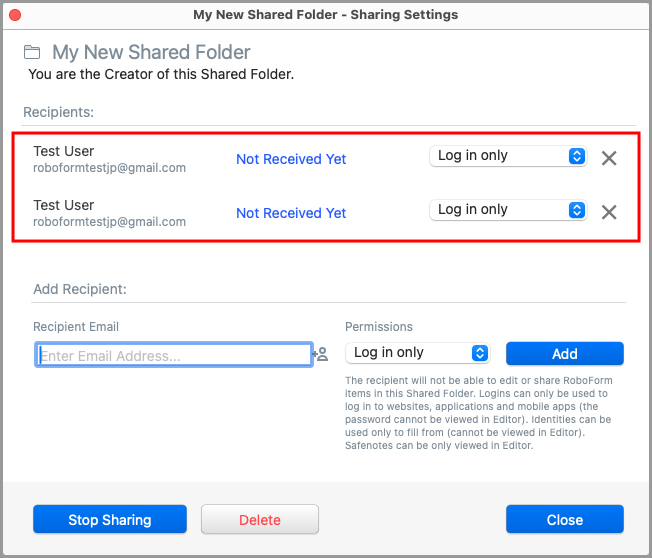The width and height of the screenshot is (652, 558).
Task: Click the folder icon next to the folder title
Action: tap(32, 52)
